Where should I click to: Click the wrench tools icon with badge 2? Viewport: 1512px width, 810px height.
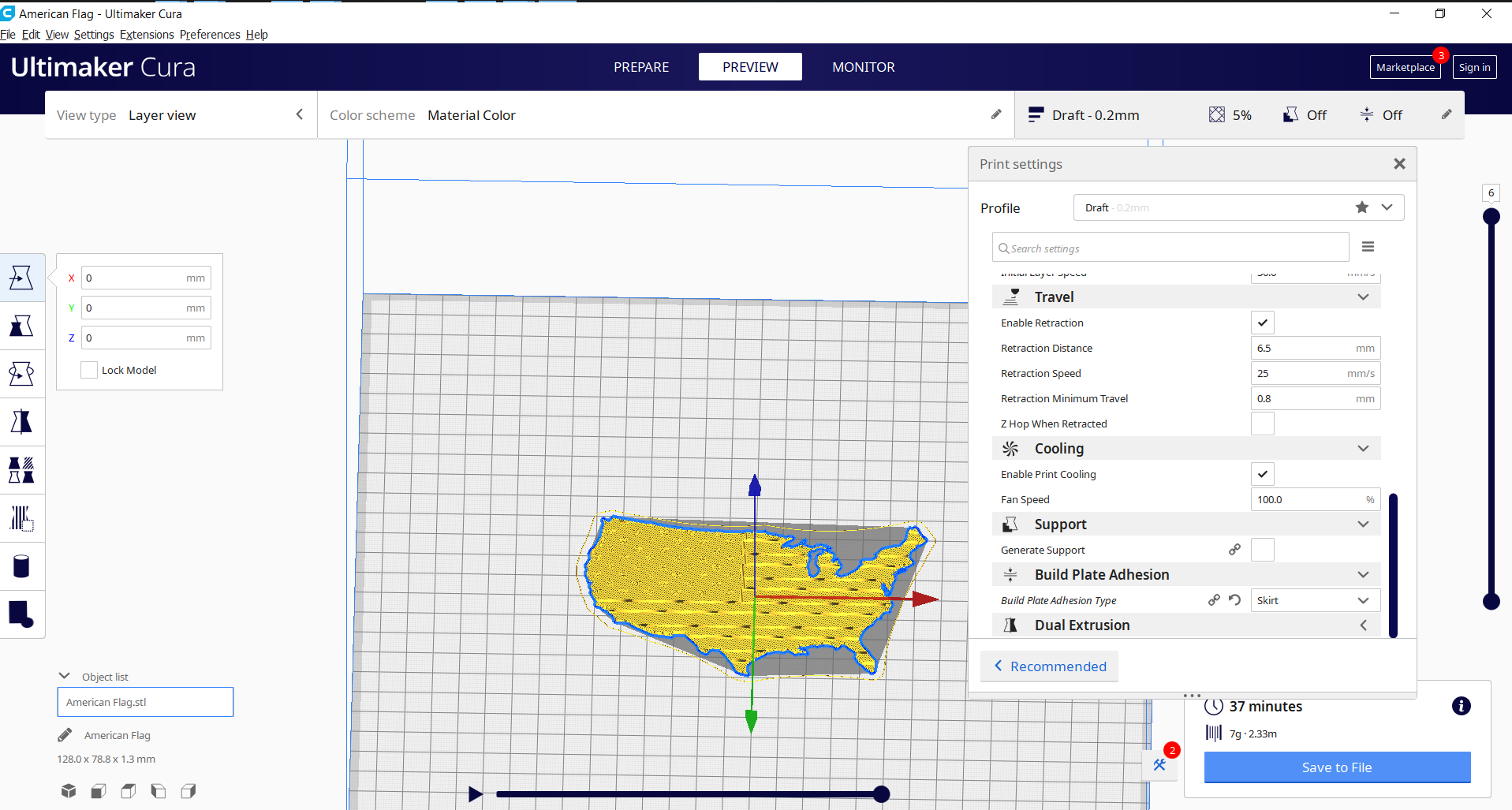click(1159, 764)
